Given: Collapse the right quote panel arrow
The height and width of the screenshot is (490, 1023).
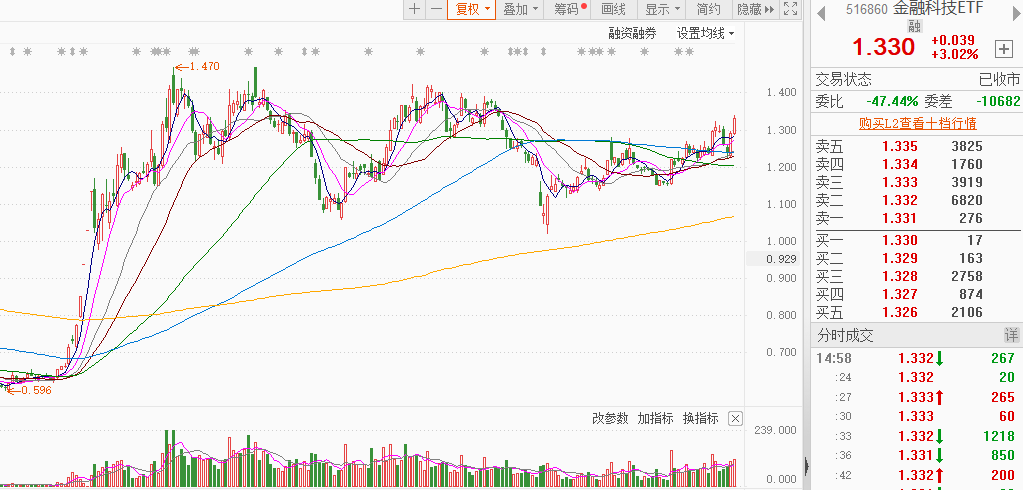Looking at the screenshot, I should pyautogui.click(x=807, y=465).
